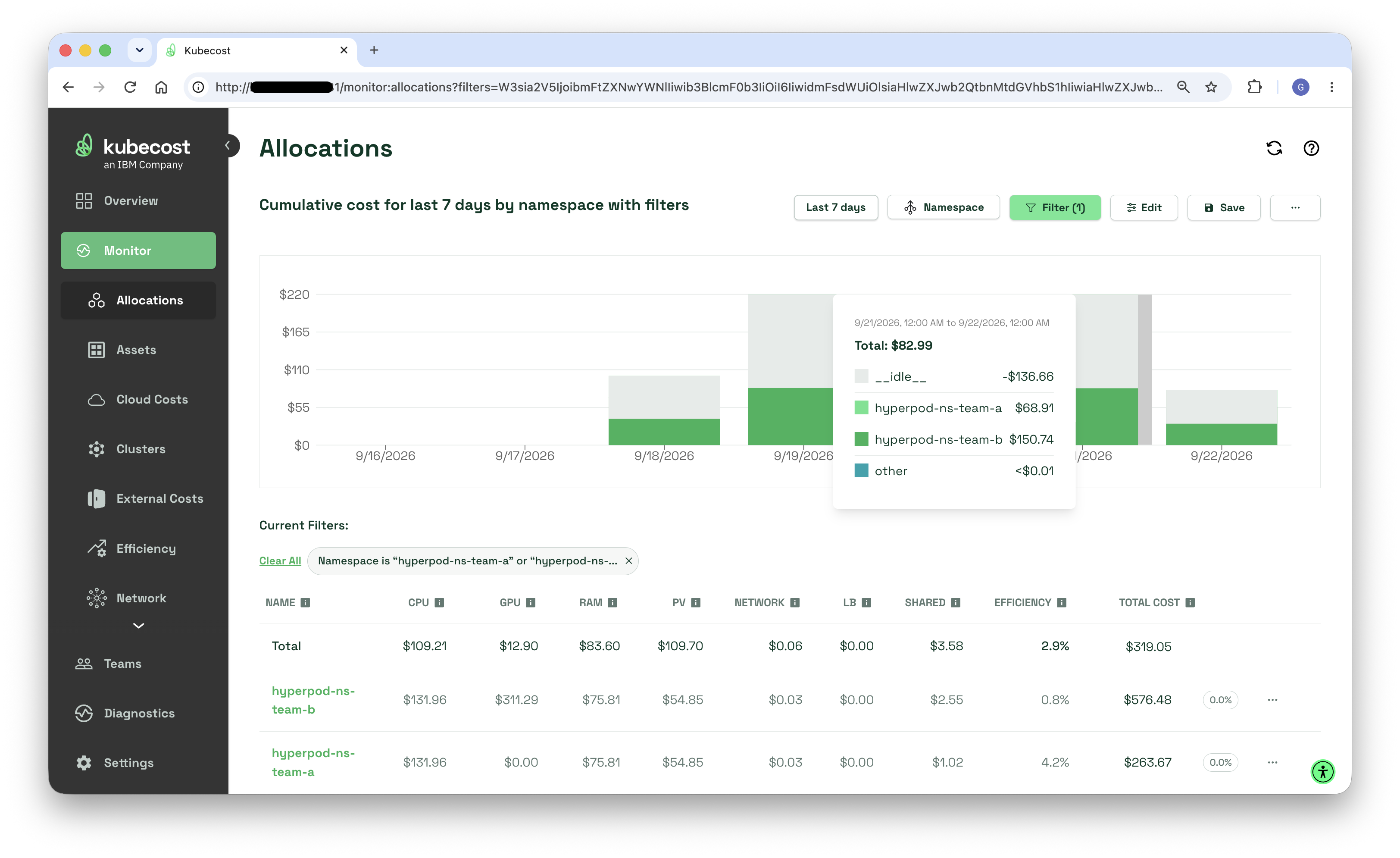Screen dimensions: 1400x858
Task: Click the GPU column info icon
Action: 531,602
